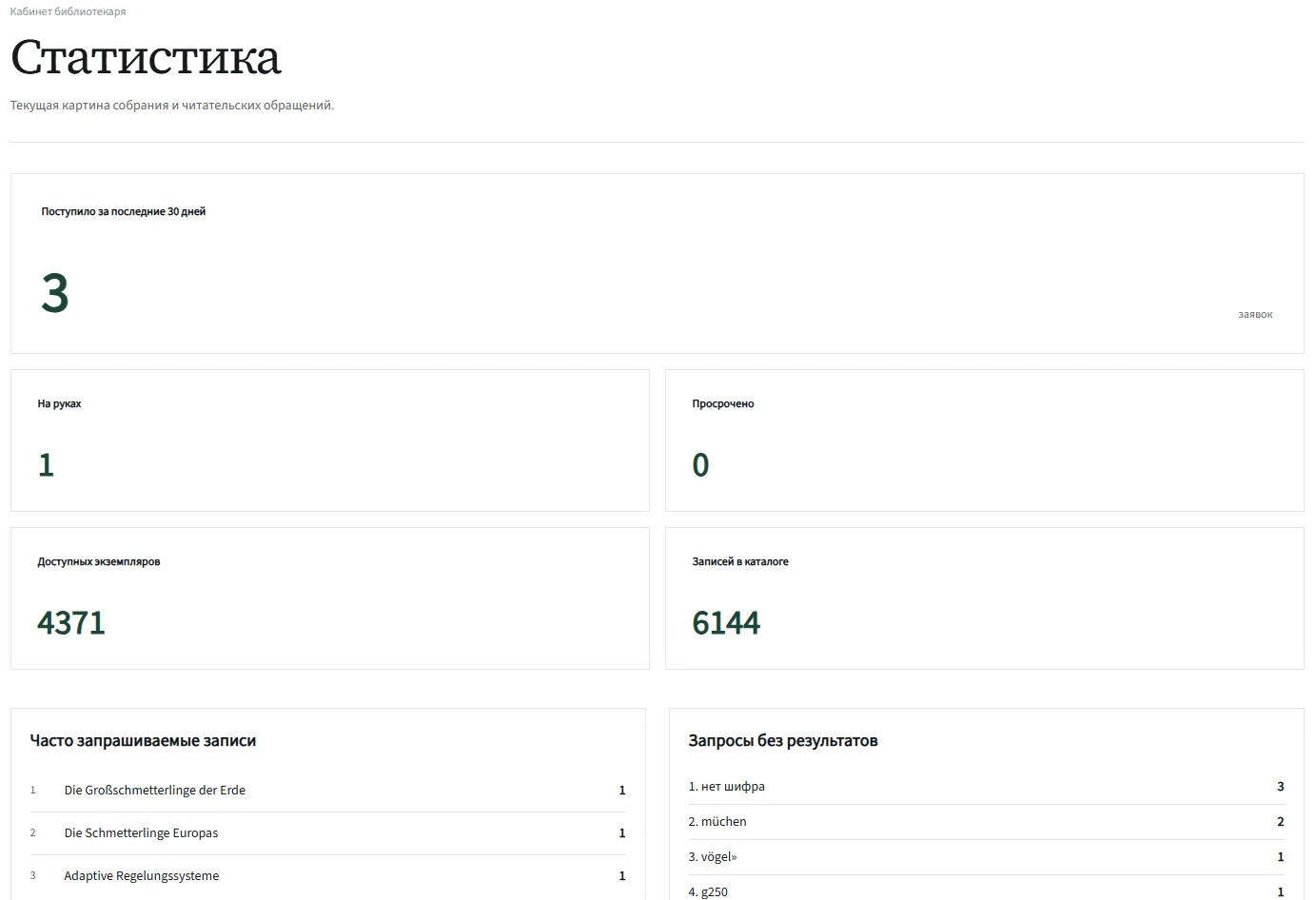This screenshot has width=1316, height=900.
Task: Click the large value 3 in the requests card
Action: click(x=55, y=293)
